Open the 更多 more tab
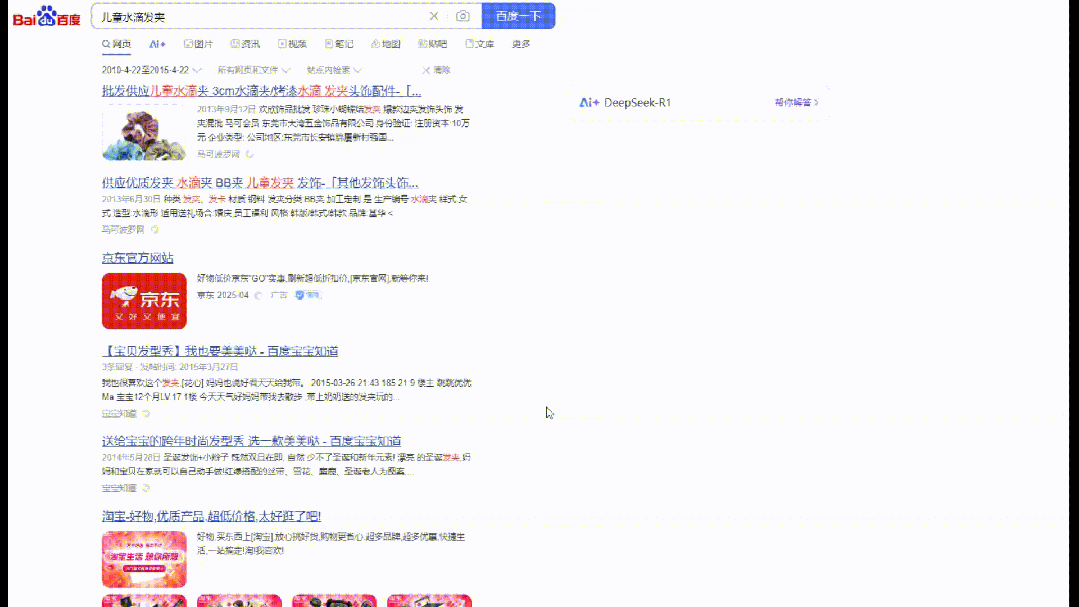Image resolution: width=1079 pixels, height=607 pixels. click(x=521, y=44)
